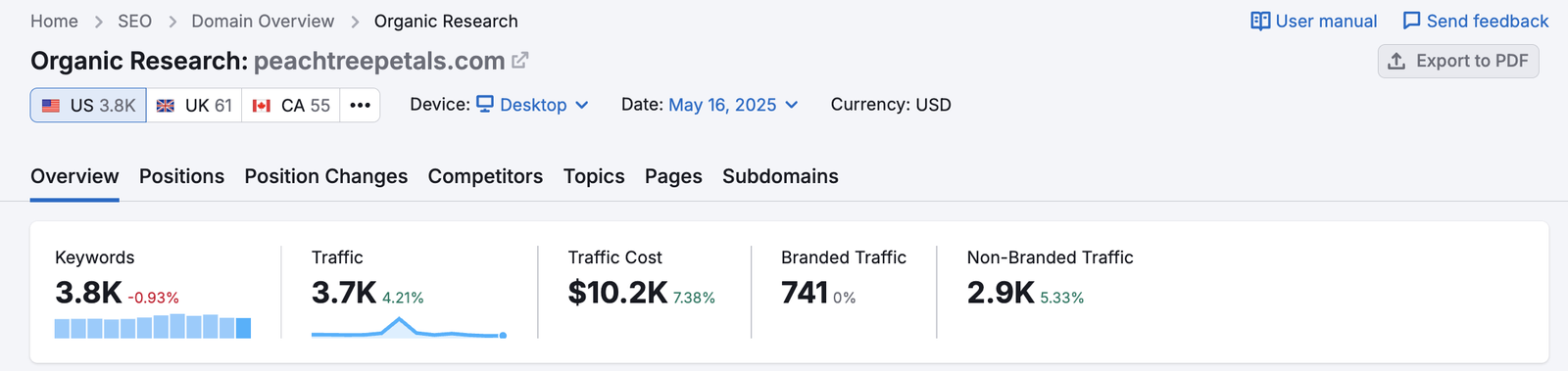Switch to the Positions tab
The height and width of the screenshot is (371, 1568).
pos(181,176)
